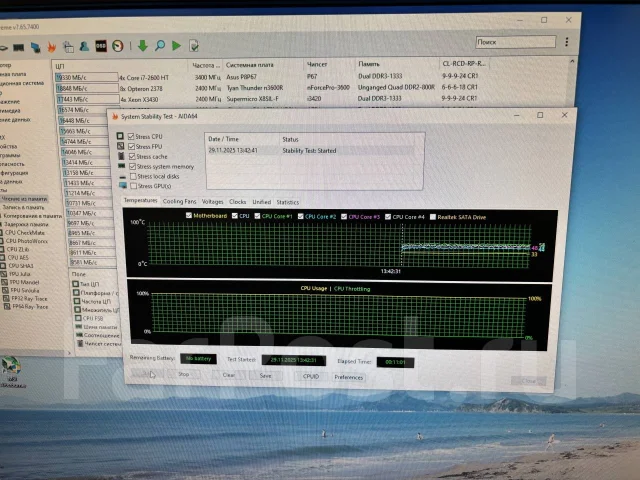Start benchmark with green play icon
Viewport: 640px width, 480px height.
176,46
